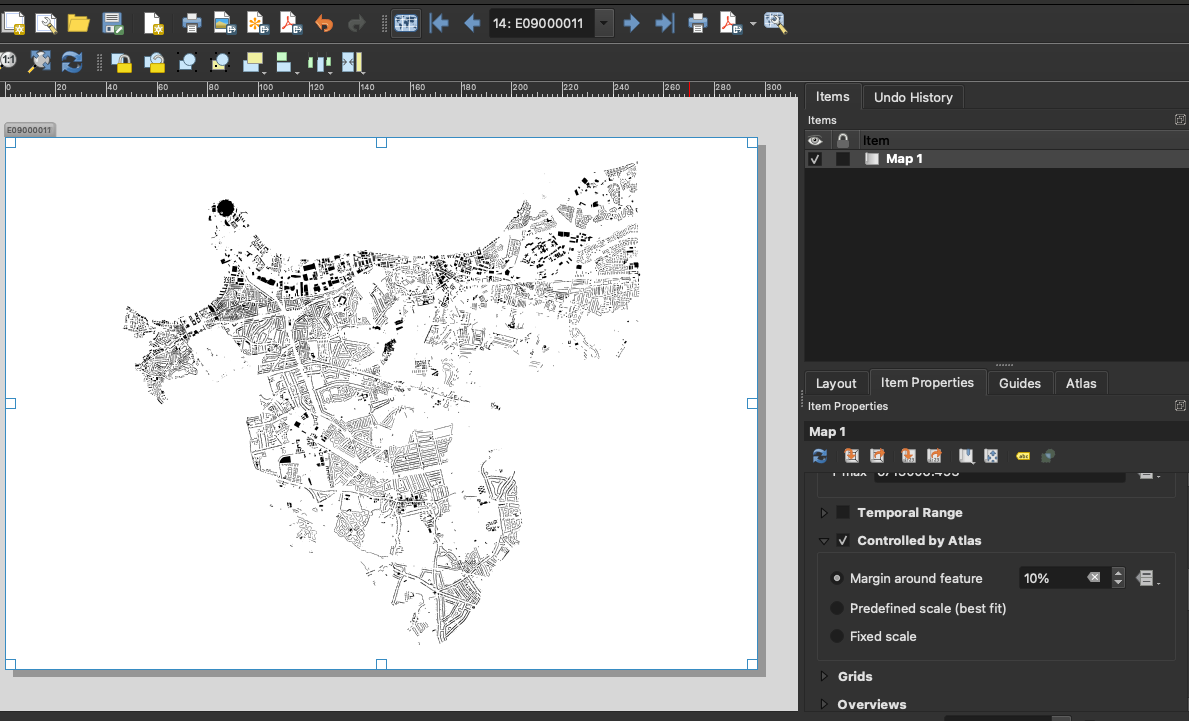Screen dimensions: 1189x721
Task: Click the Lock selected items icon
Action: [x=121, y=63]
